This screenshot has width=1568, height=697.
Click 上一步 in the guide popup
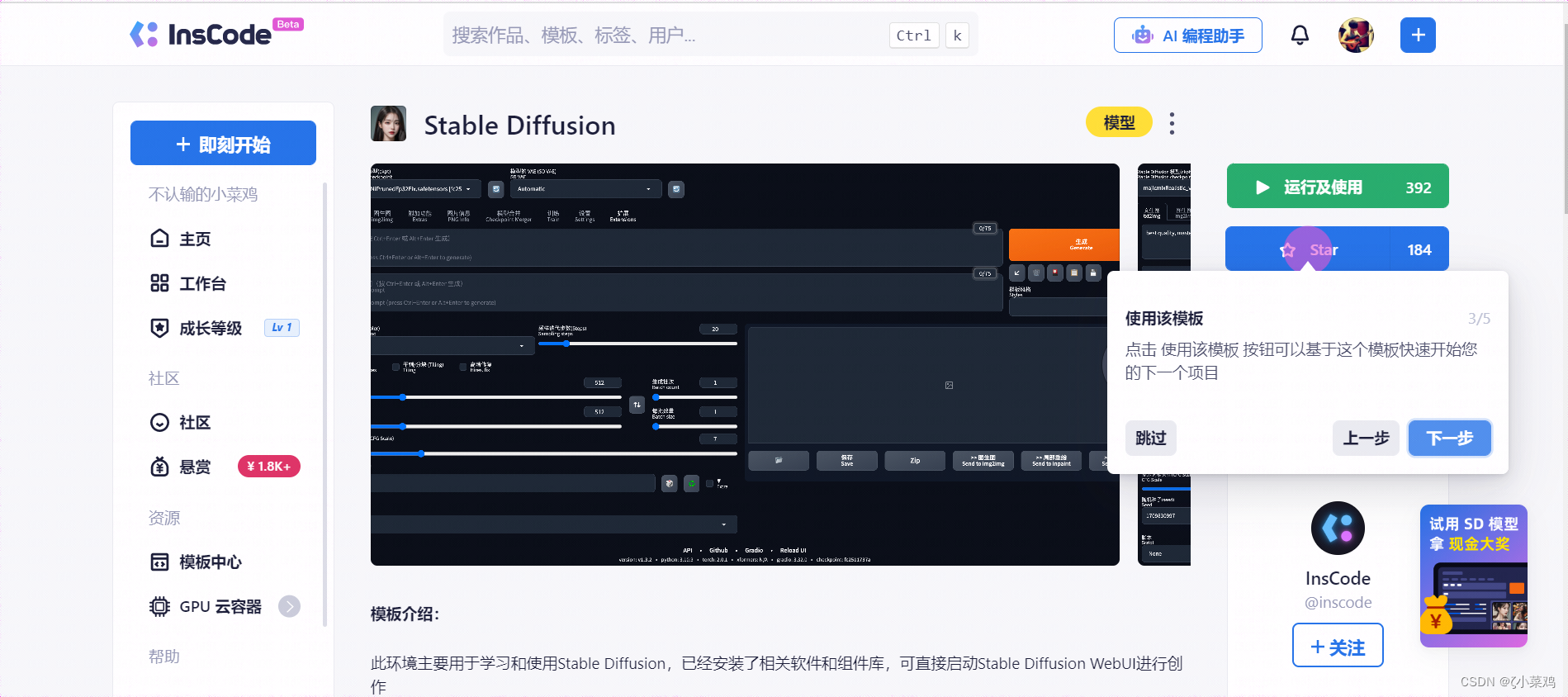pos(1366,438)
